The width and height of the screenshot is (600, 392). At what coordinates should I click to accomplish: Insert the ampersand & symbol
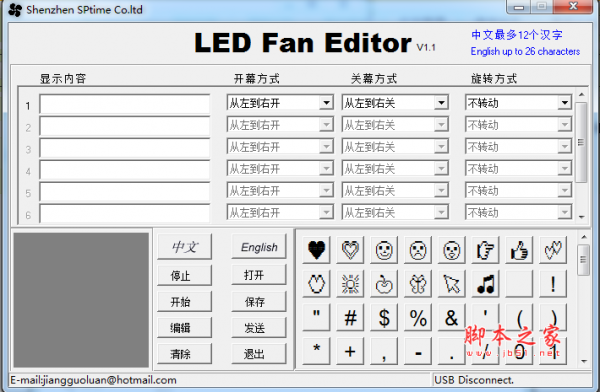click(452, 318)
